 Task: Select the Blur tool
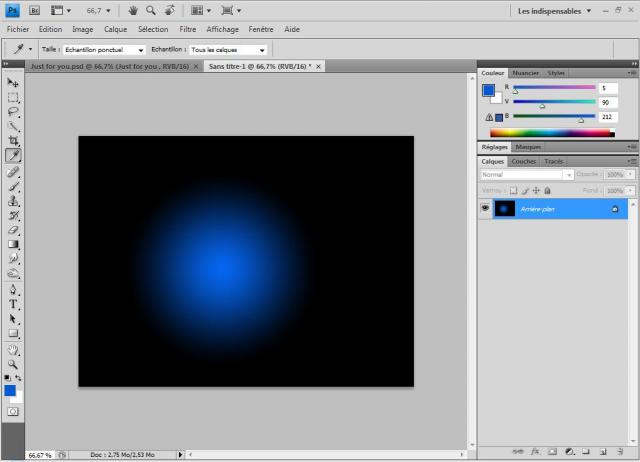[x=13, y=259]
